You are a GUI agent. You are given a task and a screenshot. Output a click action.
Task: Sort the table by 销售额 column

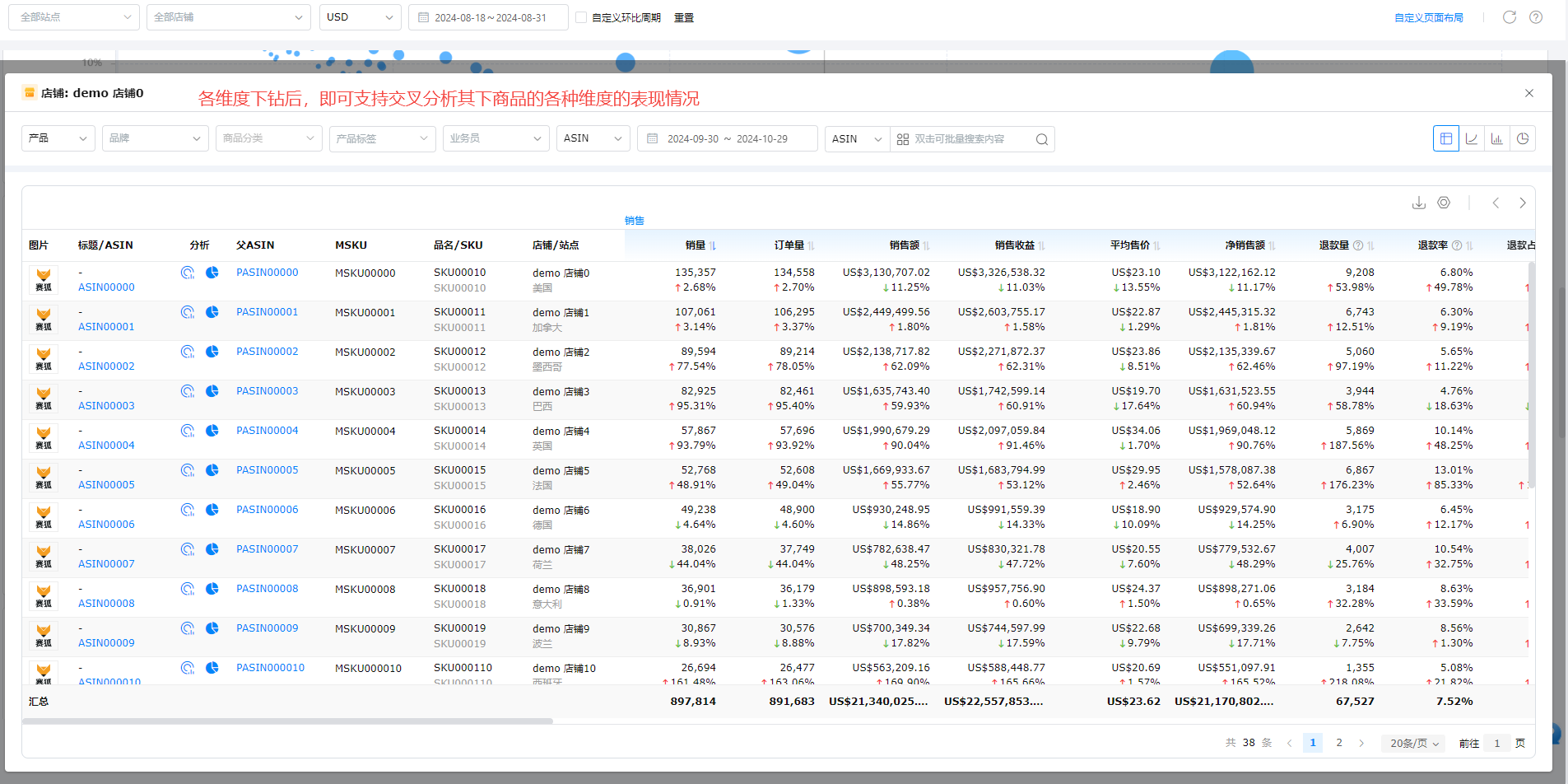(926, 245)
